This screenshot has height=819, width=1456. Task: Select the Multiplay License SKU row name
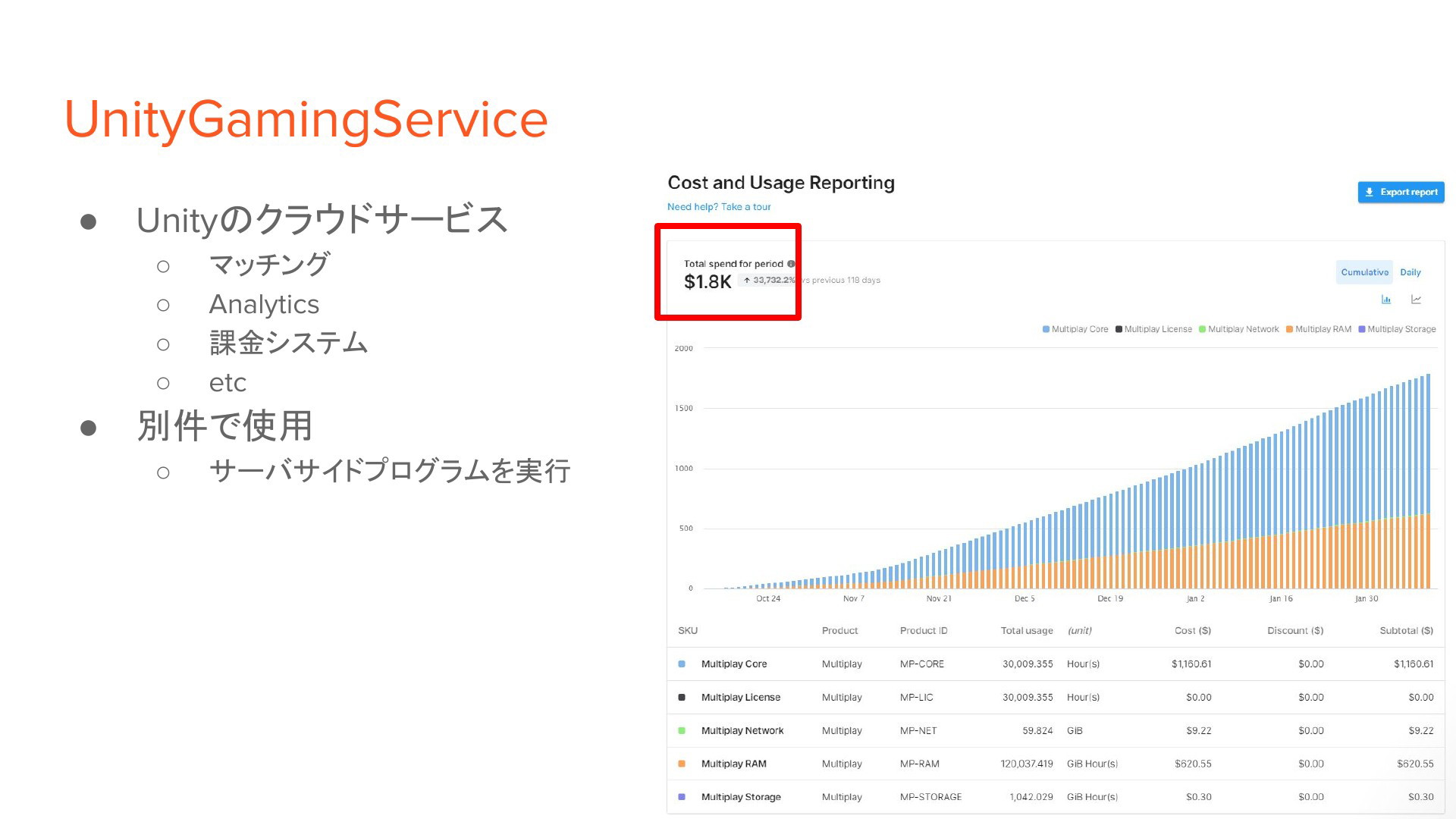[x=741, y=698]
